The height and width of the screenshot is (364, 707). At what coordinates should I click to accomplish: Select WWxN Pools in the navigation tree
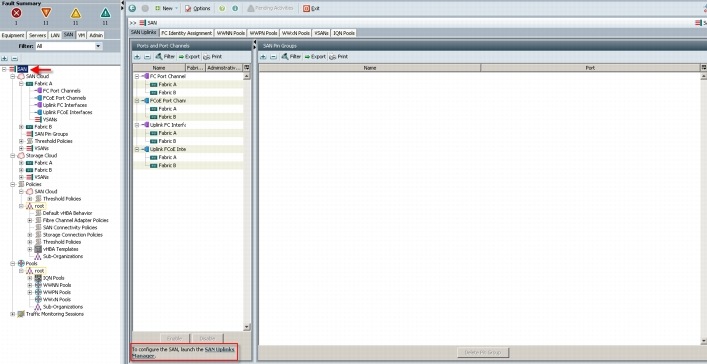point(57,299)
